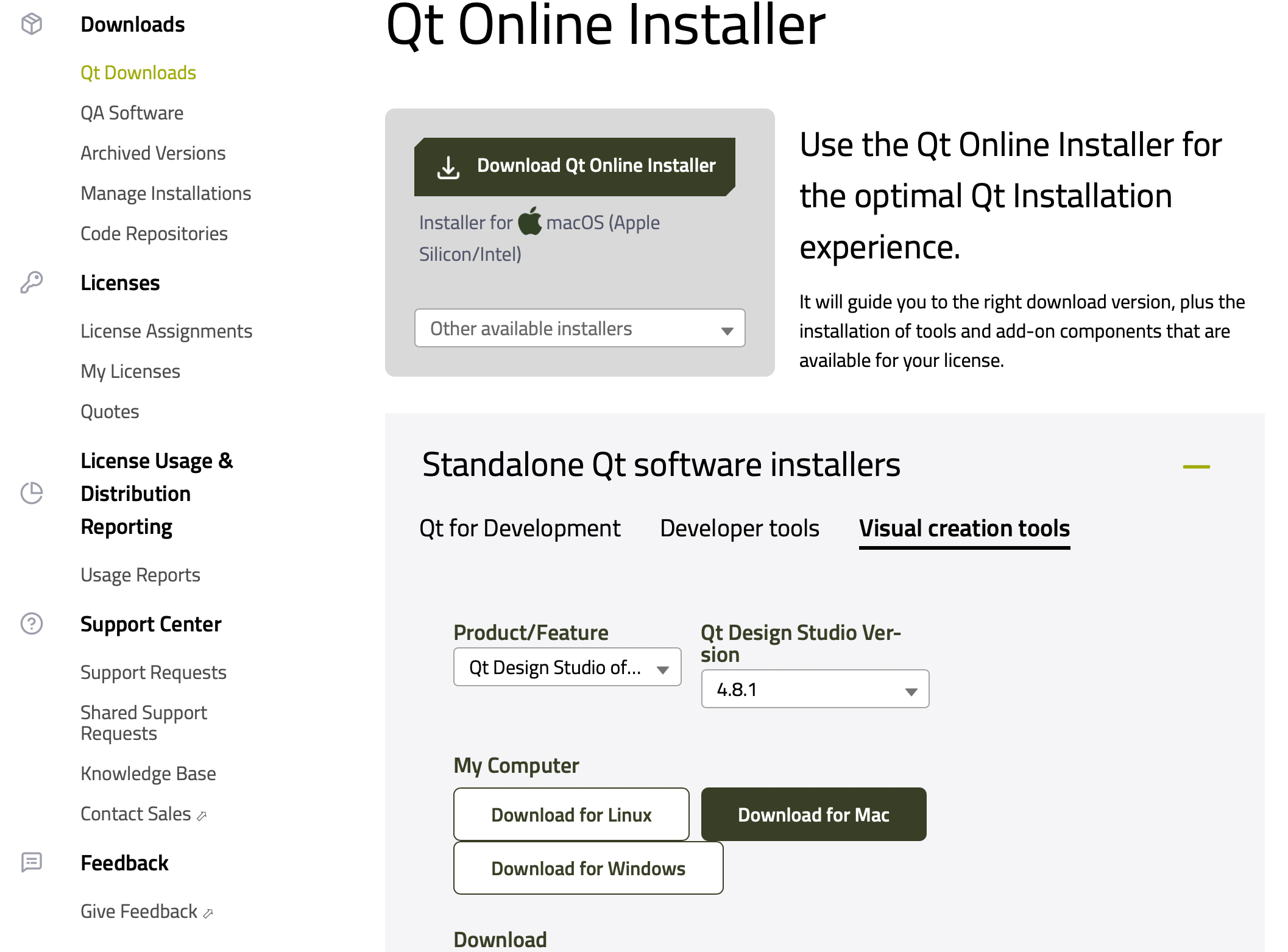Click the Feedback speech bubble icon
Image resolution: width=1288 pixels, height=952 pixels.
[x=32, y=862]
